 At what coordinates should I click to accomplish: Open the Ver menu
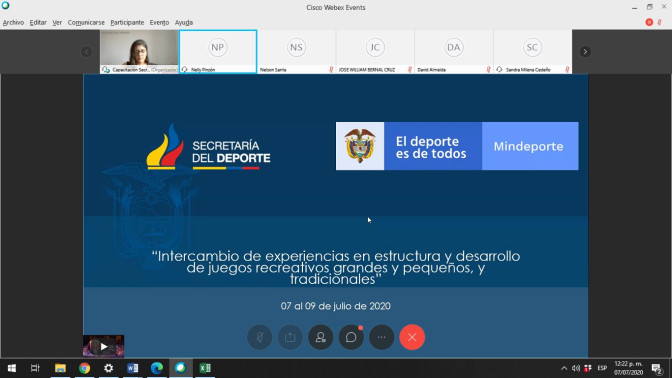point(57,22)
